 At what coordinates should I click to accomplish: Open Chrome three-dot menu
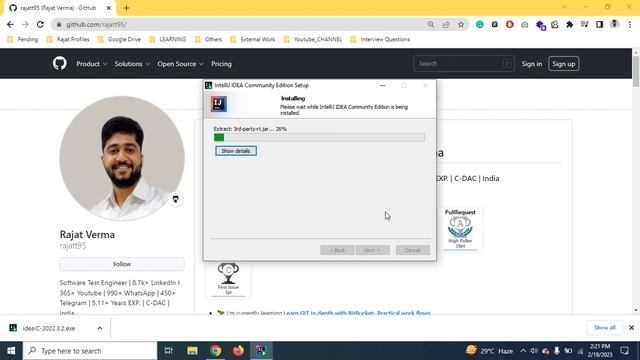[630, 24]
